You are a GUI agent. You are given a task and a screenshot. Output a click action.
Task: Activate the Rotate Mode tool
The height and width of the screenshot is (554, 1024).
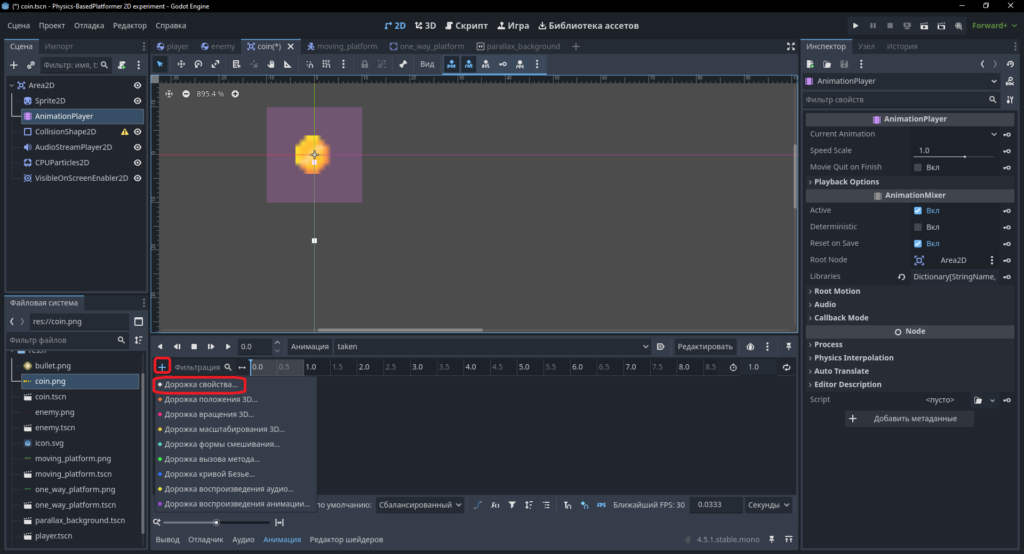pos(198,64)
